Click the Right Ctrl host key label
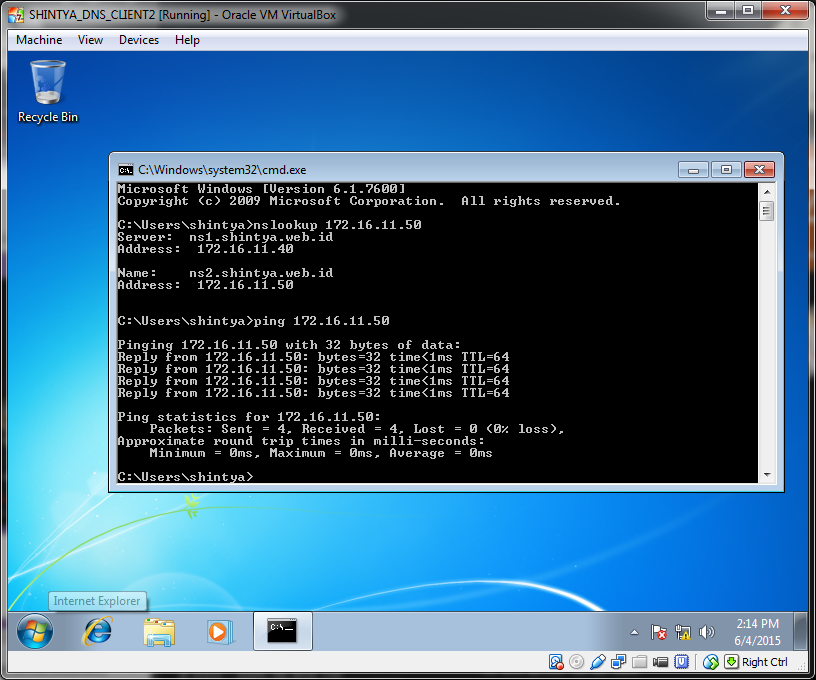This screenshot has height=680, width=816. 764,662
